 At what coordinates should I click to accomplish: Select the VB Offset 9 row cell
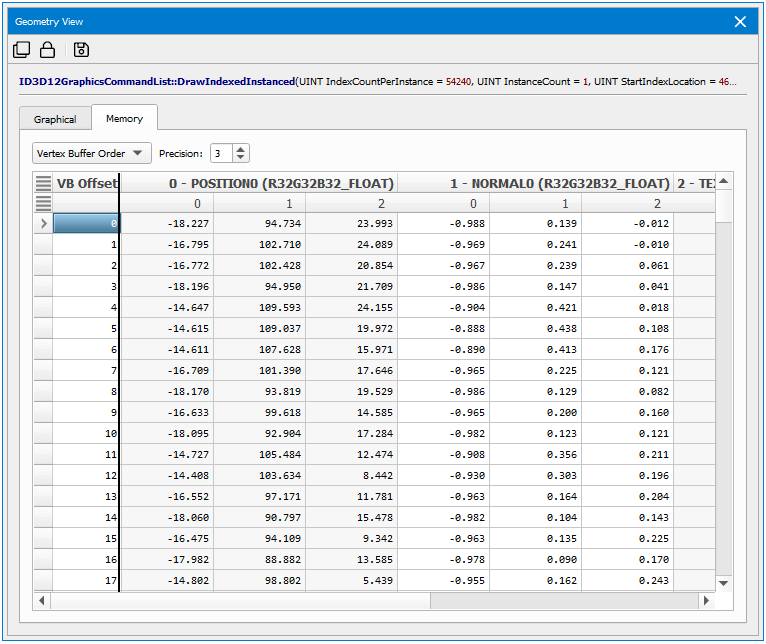click(86, 412)
